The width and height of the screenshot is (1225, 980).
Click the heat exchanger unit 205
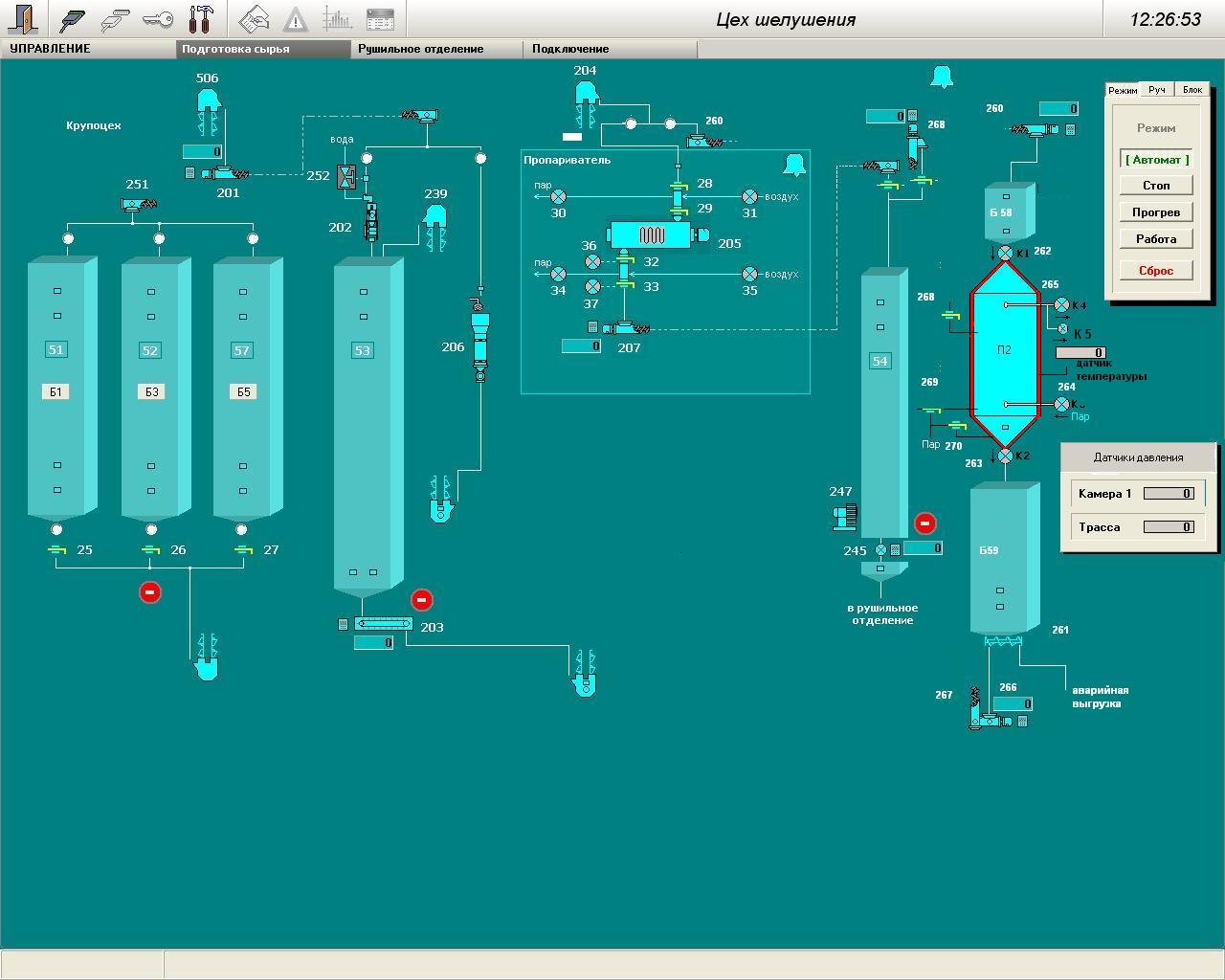pos(651,235)
